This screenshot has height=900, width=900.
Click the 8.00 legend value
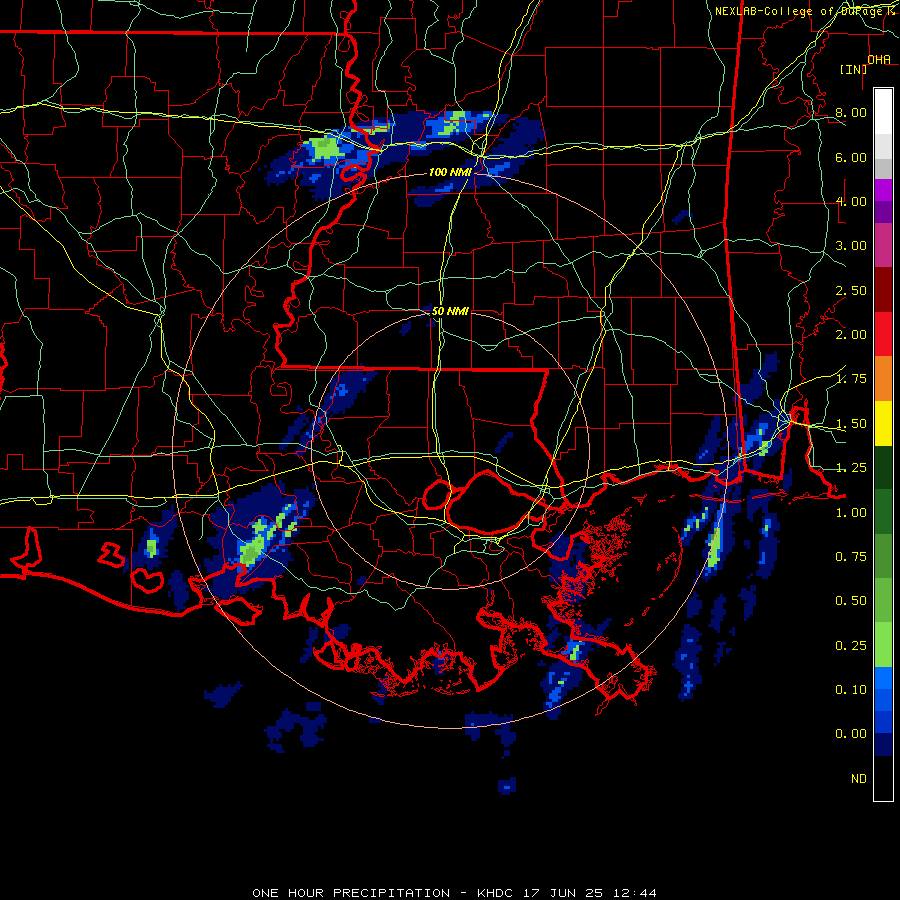click(x=851, y=112)
